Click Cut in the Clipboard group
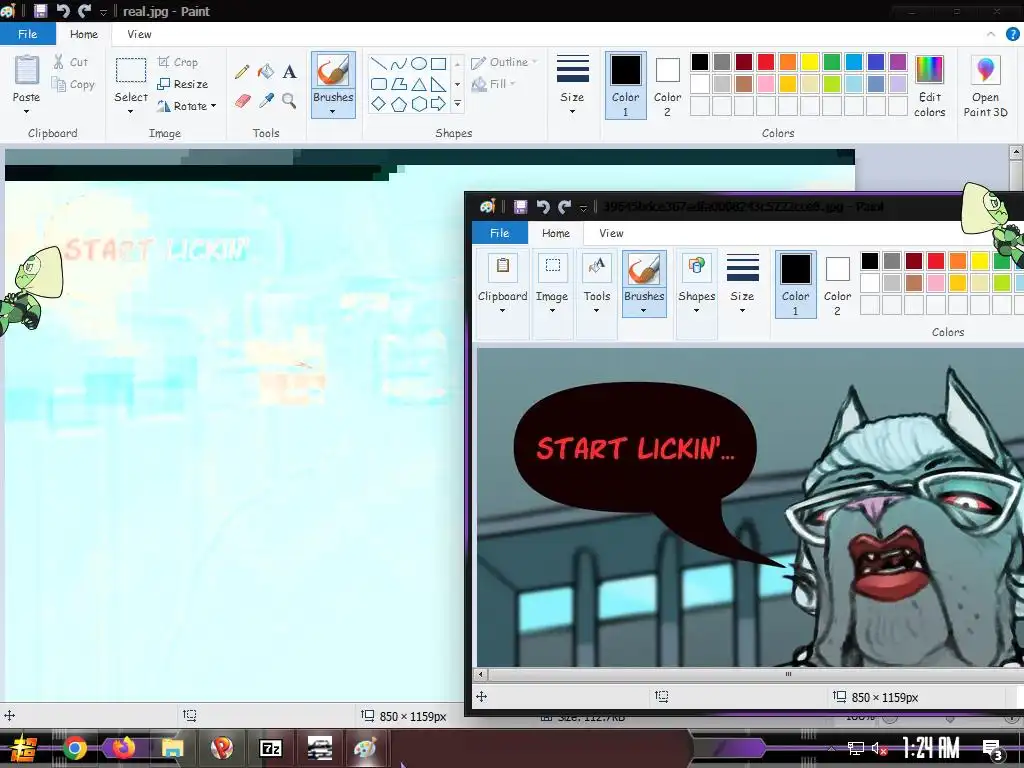This screenshot has width=1024, height=768. point(71,62)
